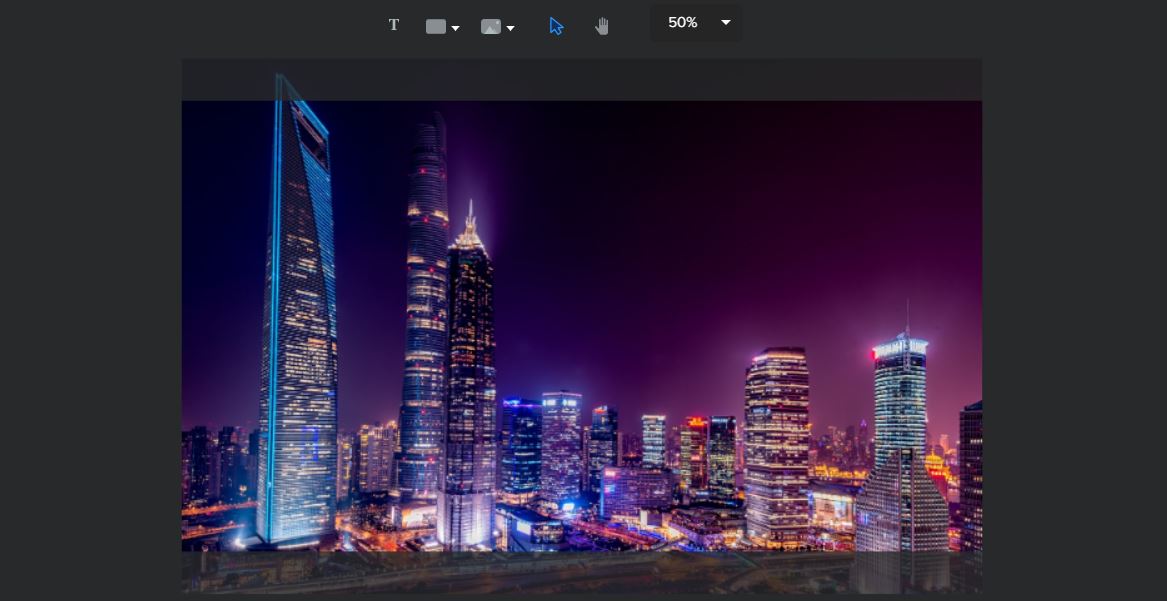Select the Text tool
Screen dimensions: 1167x601
click(394, 26)
